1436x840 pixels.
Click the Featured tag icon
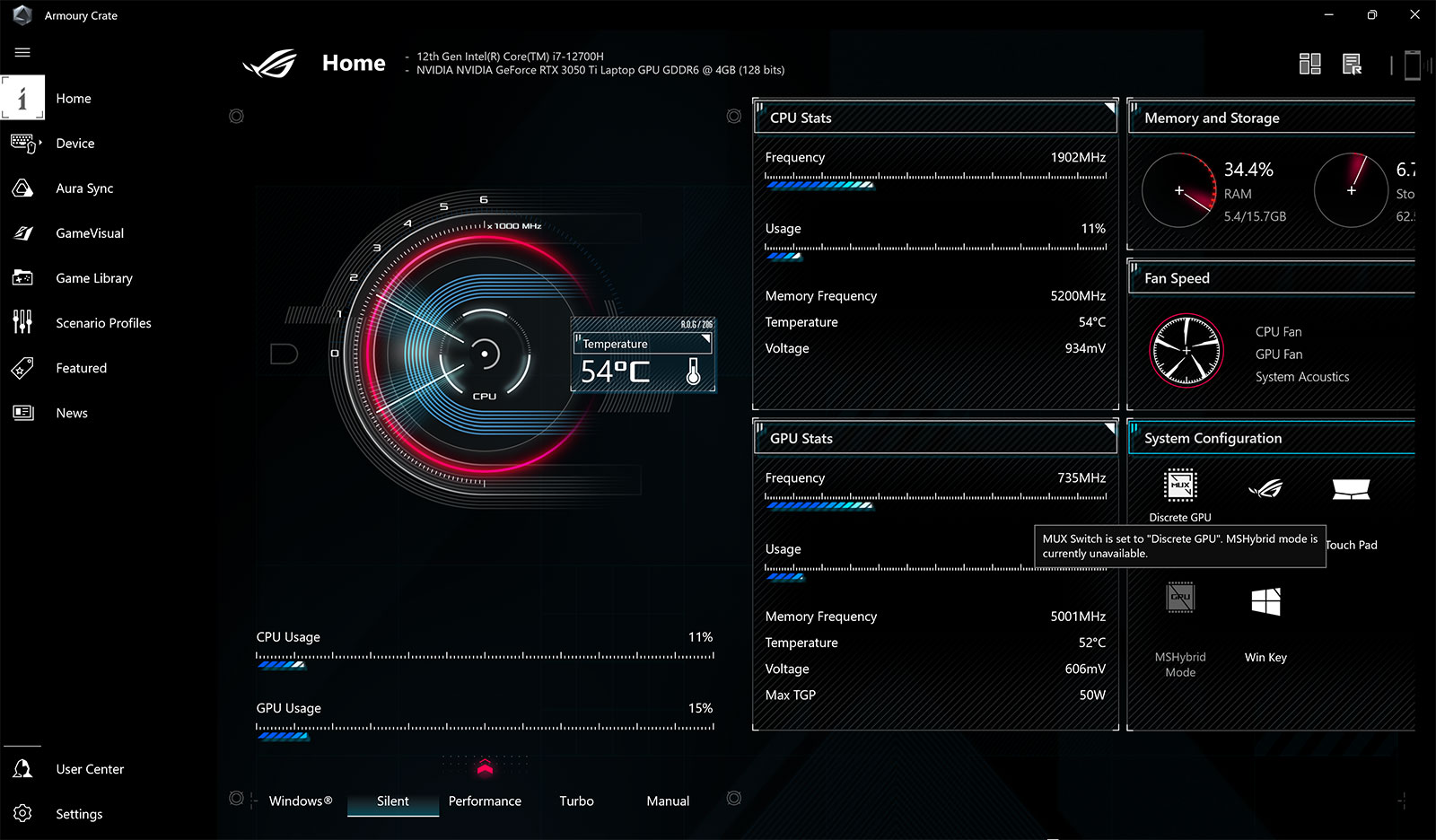(x=22, y=367)
